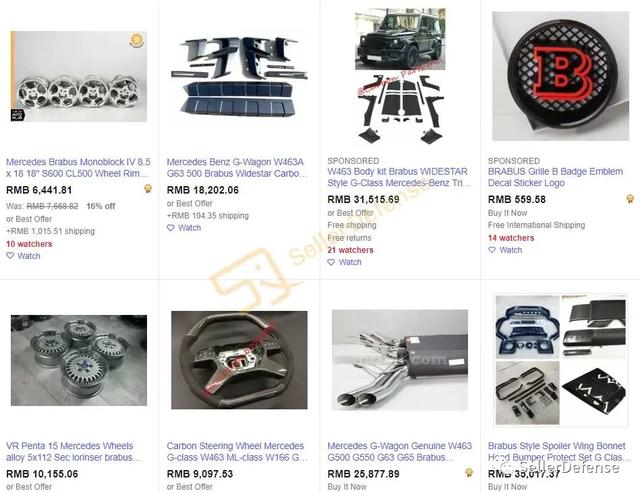This screenshot has width=640, height=493.
Task: Click the red B grille badge photo
Action: [x=560, y=76]
